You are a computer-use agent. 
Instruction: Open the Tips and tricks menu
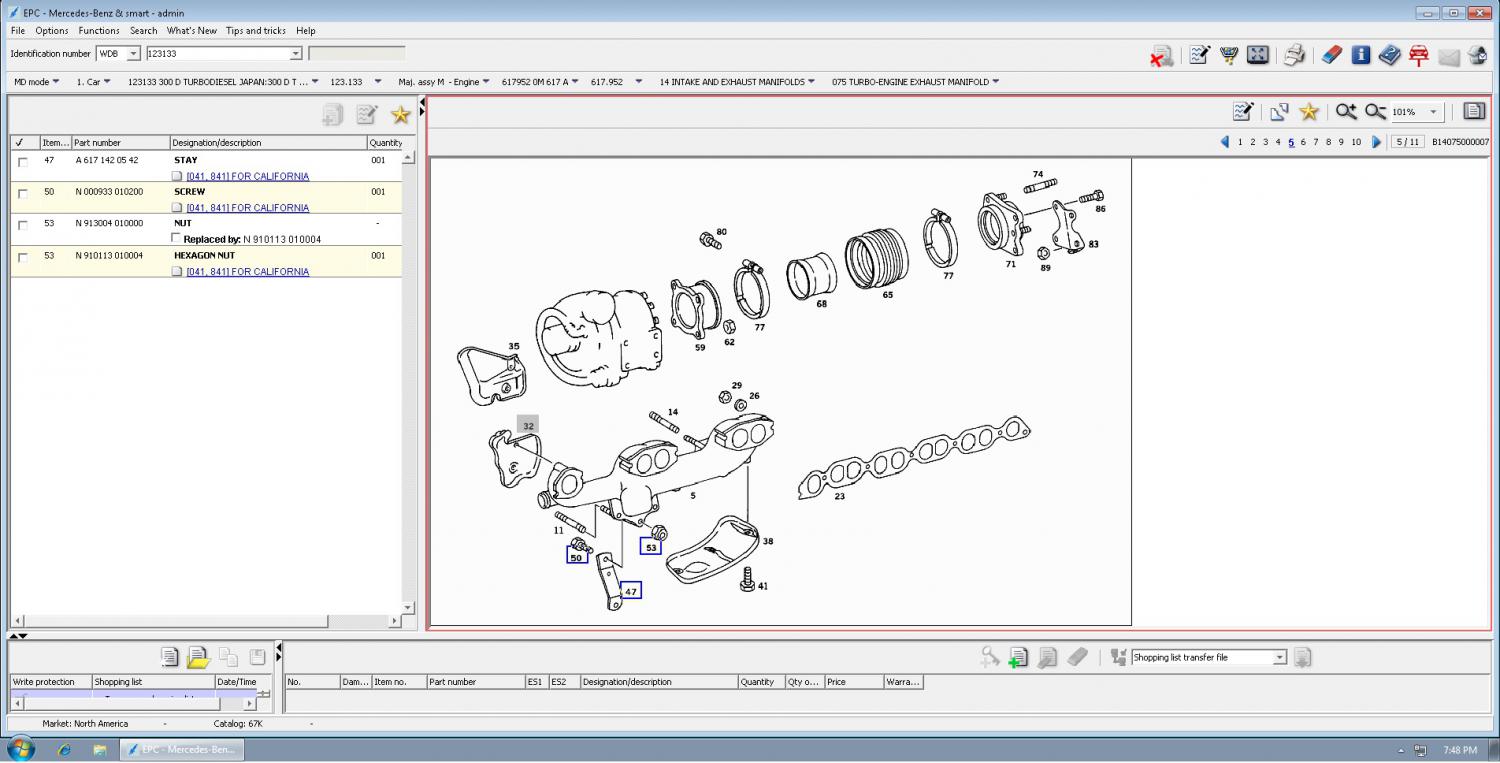(x=255, y=31)
